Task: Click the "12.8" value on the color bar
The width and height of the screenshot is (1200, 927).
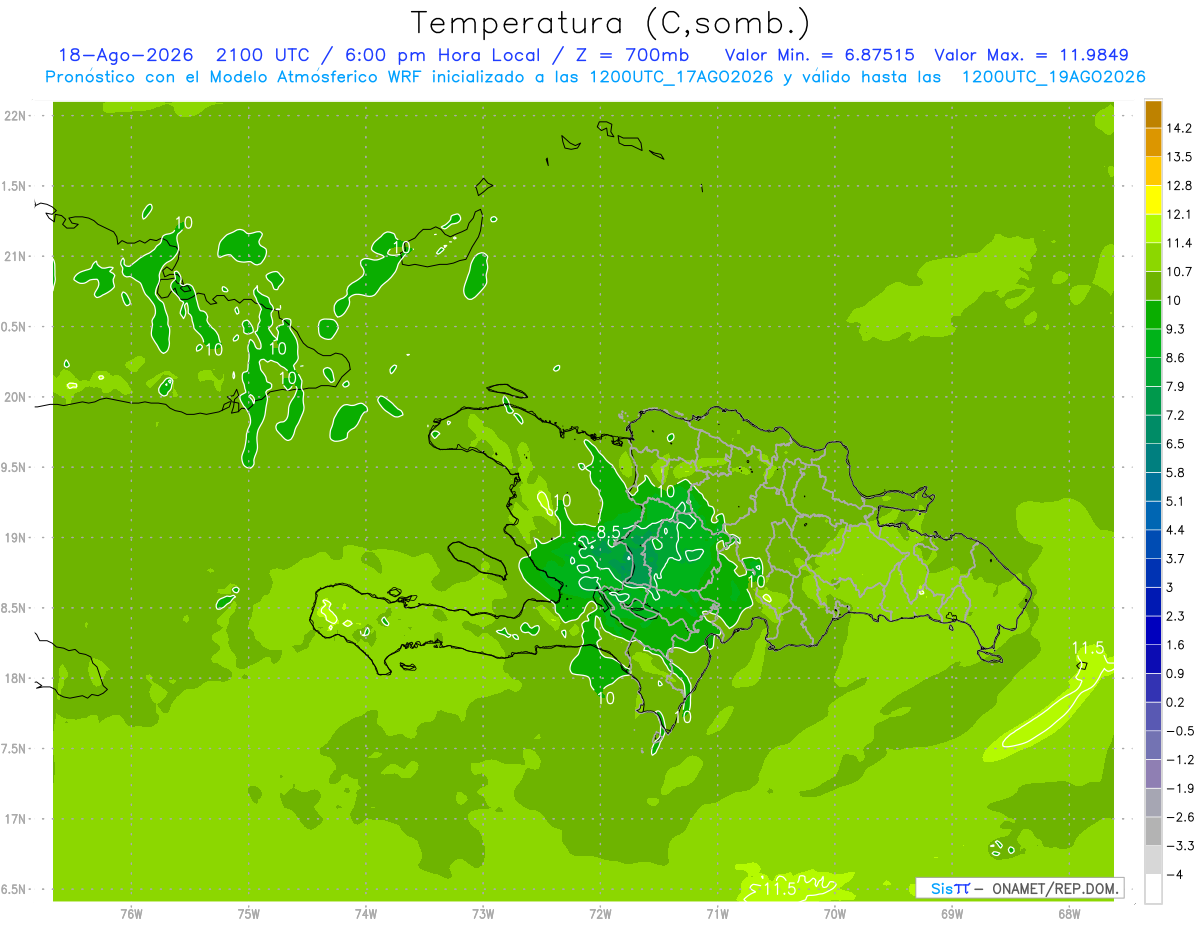Action: pyautogui.click(x=1179, y=185)
